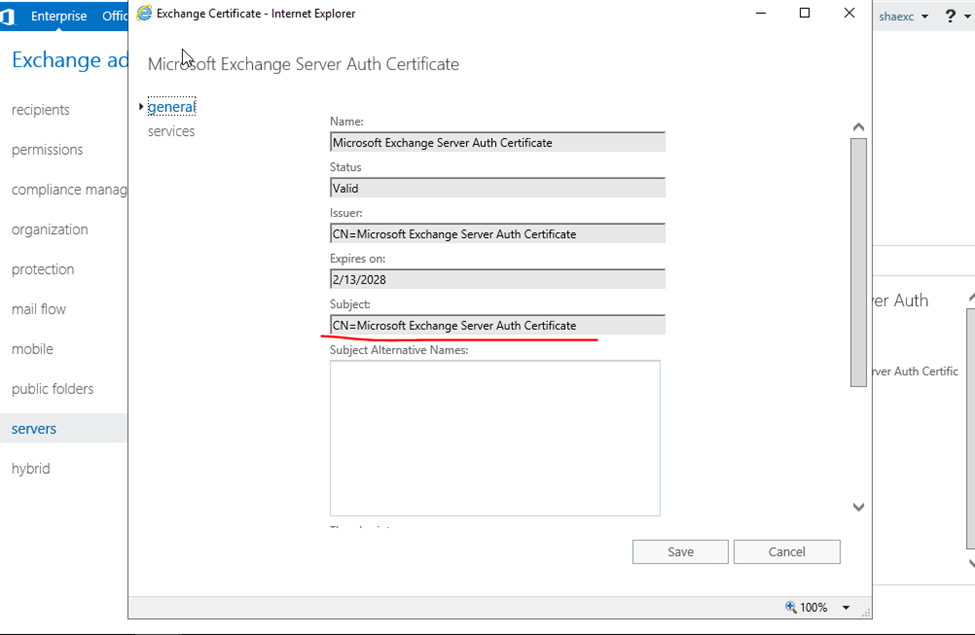This screenshot has height=635, width=975.
Task: Click the Office logo icon in header
Action: click(x=8, y=17)
